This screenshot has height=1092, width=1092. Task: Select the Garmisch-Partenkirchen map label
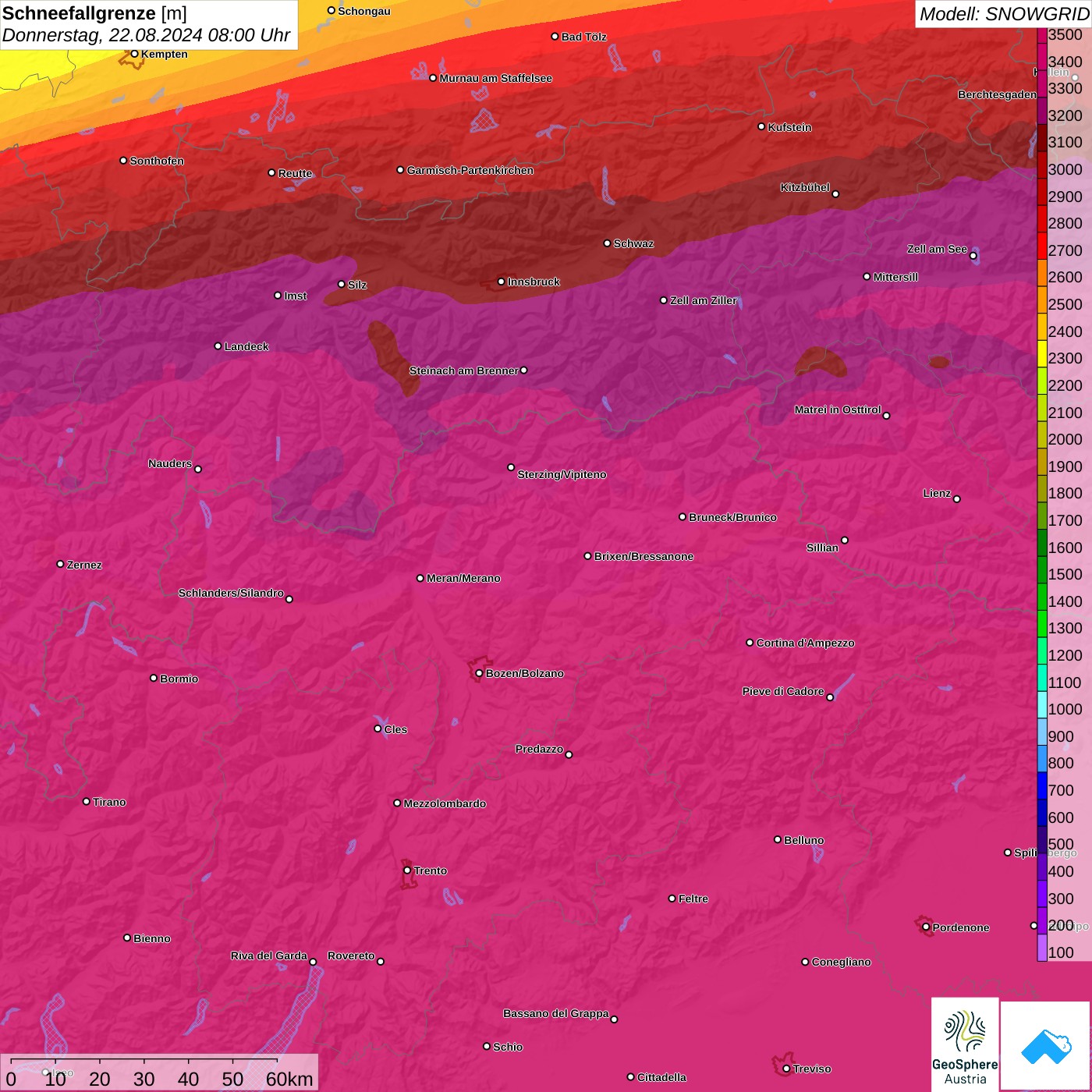click(x=470, y=170)
